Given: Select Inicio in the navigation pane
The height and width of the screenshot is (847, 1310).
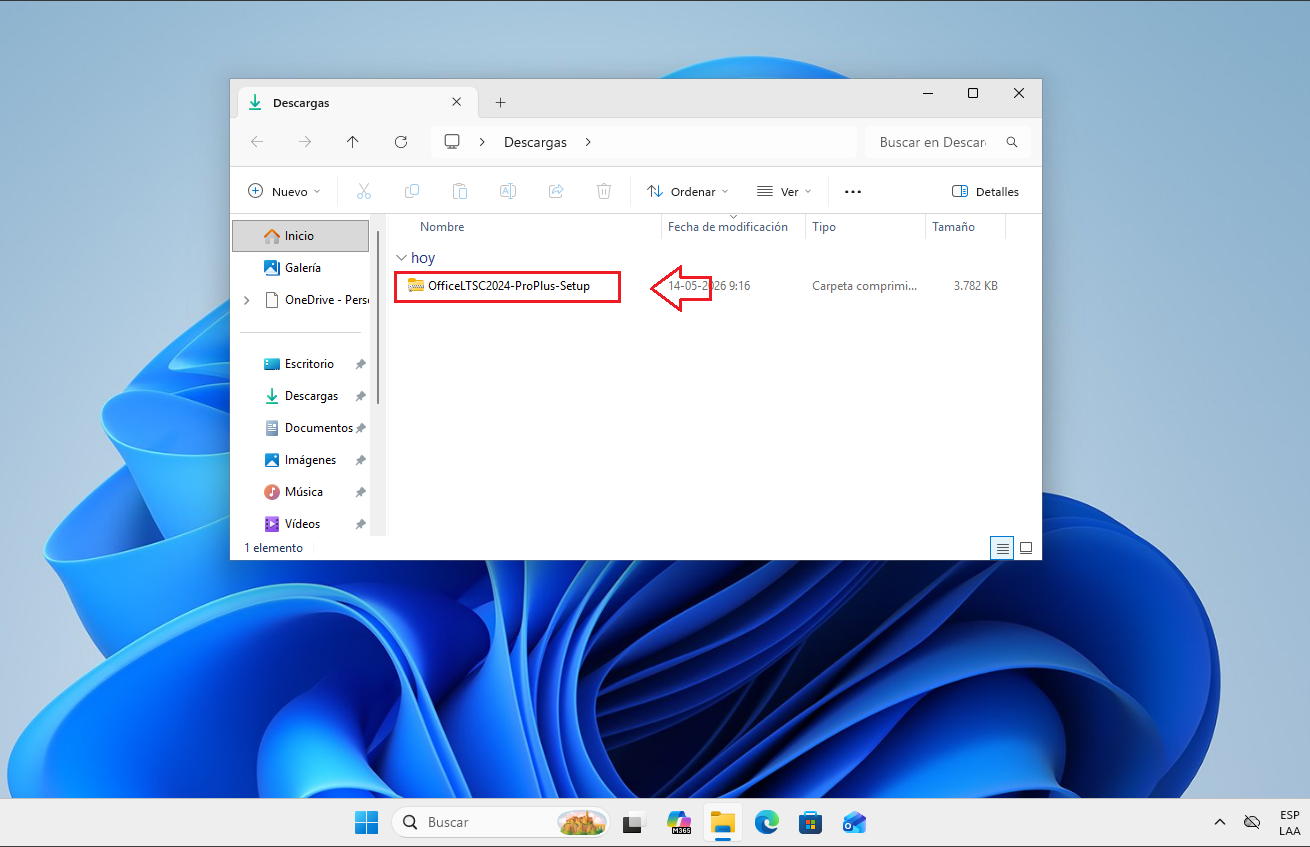Looking at the screenshot, I should pos(301,236).
